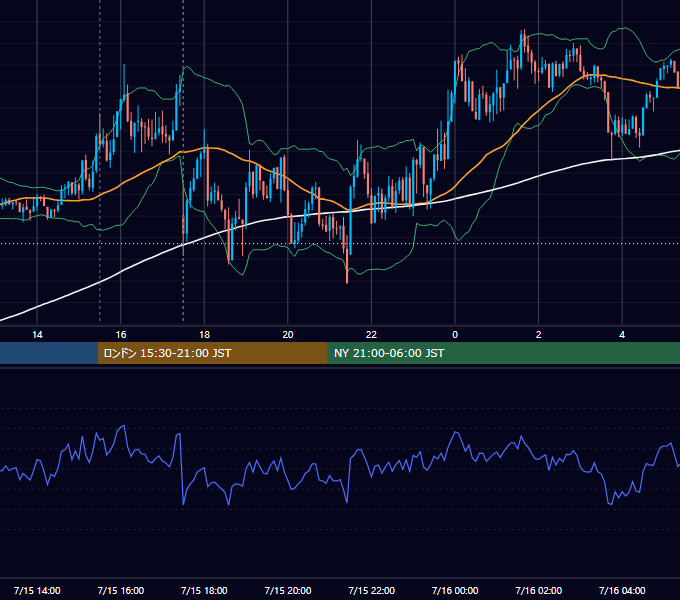Click the NY 21:00-06:00 JST session bar

(503, 353)
